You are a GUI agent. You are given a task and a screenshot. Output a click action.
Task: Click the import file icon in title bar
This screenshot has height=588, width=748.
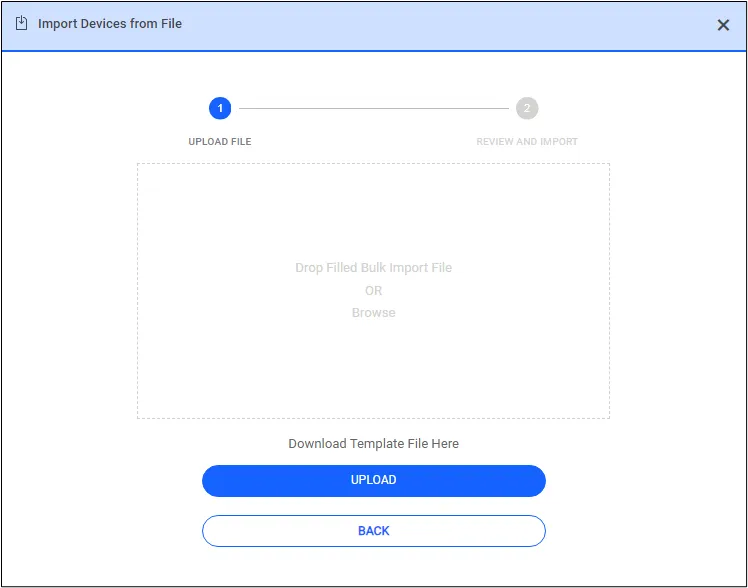21,23
